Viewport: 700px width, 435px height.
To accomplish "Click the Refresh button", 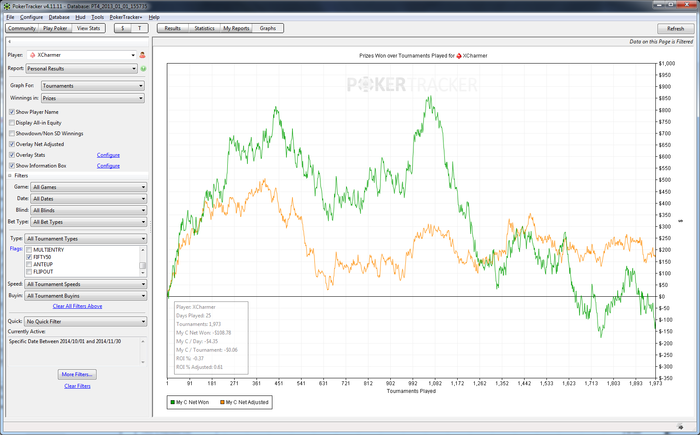I will click(x=675, y=29).
